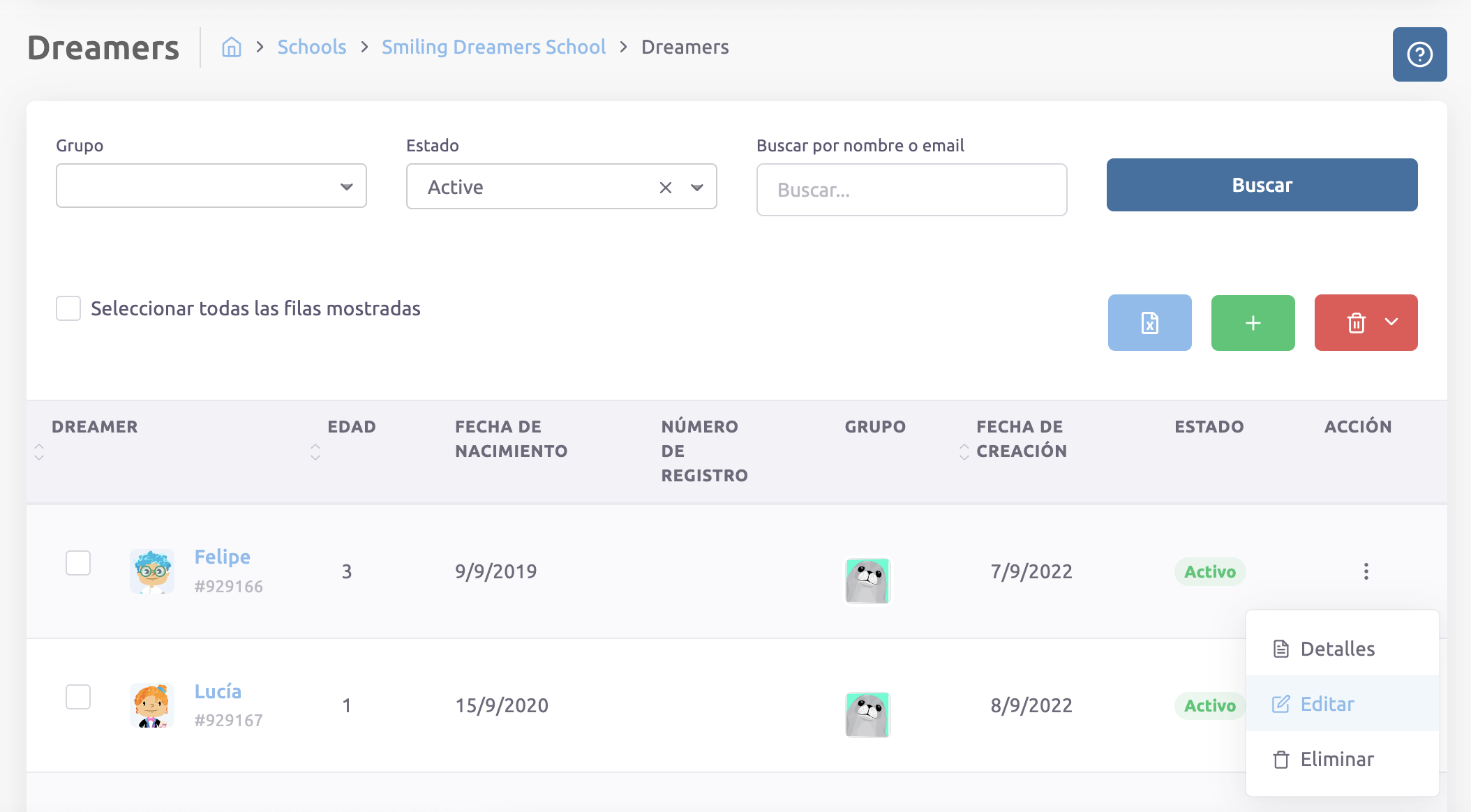1471x812 pixels.
Task: Focus the search by name or email field
Action: tap(911, 190)
